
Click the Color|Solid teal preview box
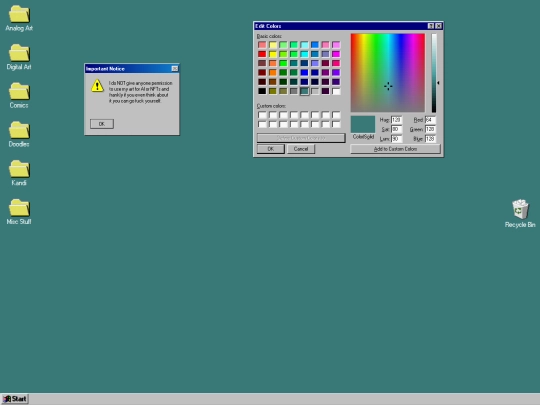pos(363,124)
